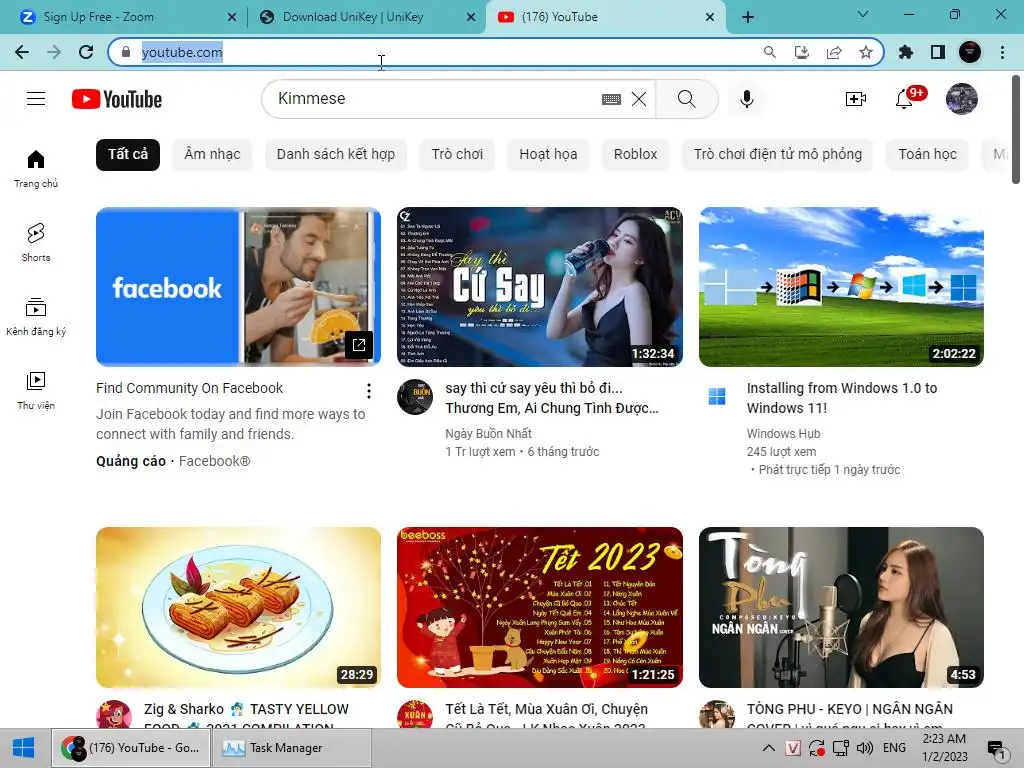Open the Chrome extensions puzzle icon
The image size is (1024, 768).
pos(905,52)
